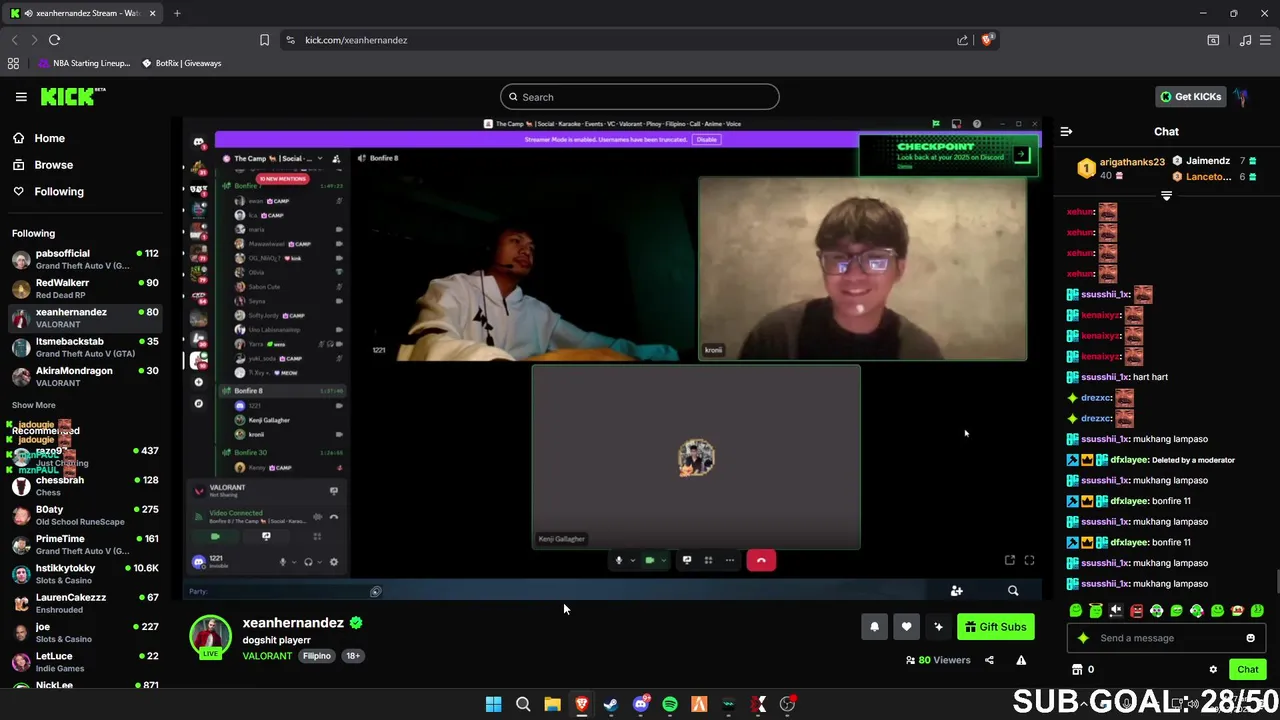Open Steam from the taskbar
This screenshot has height=720, width=1280.
611,704
